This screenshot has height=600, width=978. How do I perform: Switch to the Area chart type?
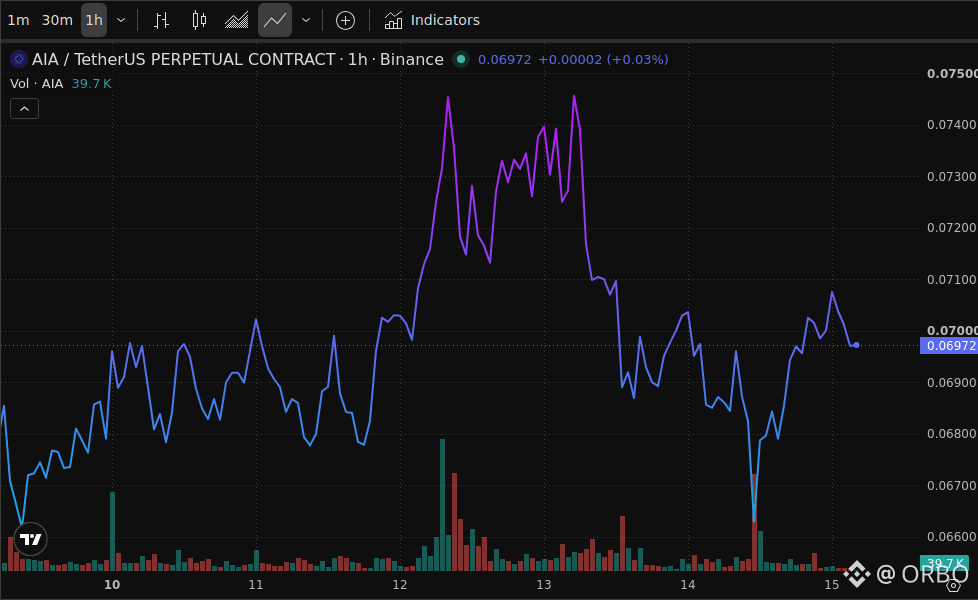pyautogui.click(x=236, y=20)
